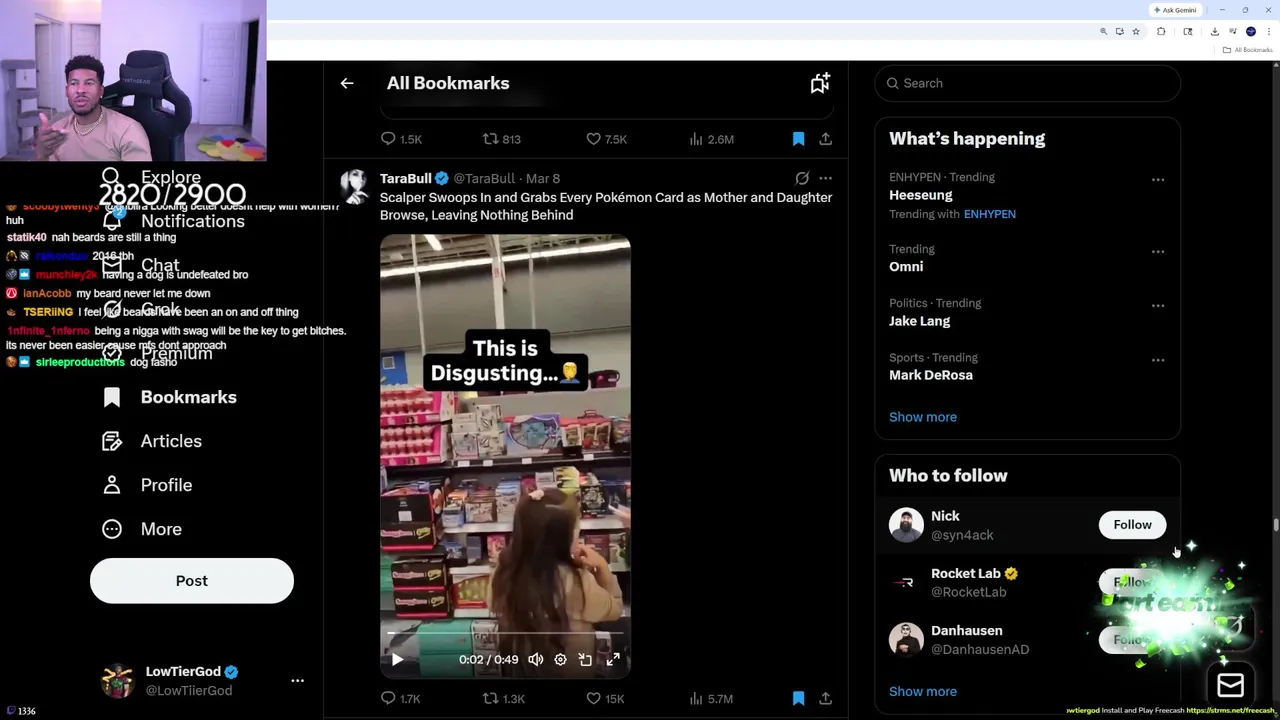Open more options for Mark DeRosa trend
Viewport: 1280px width, 720px height.
pyautogui.click(x=1158, y=360)
